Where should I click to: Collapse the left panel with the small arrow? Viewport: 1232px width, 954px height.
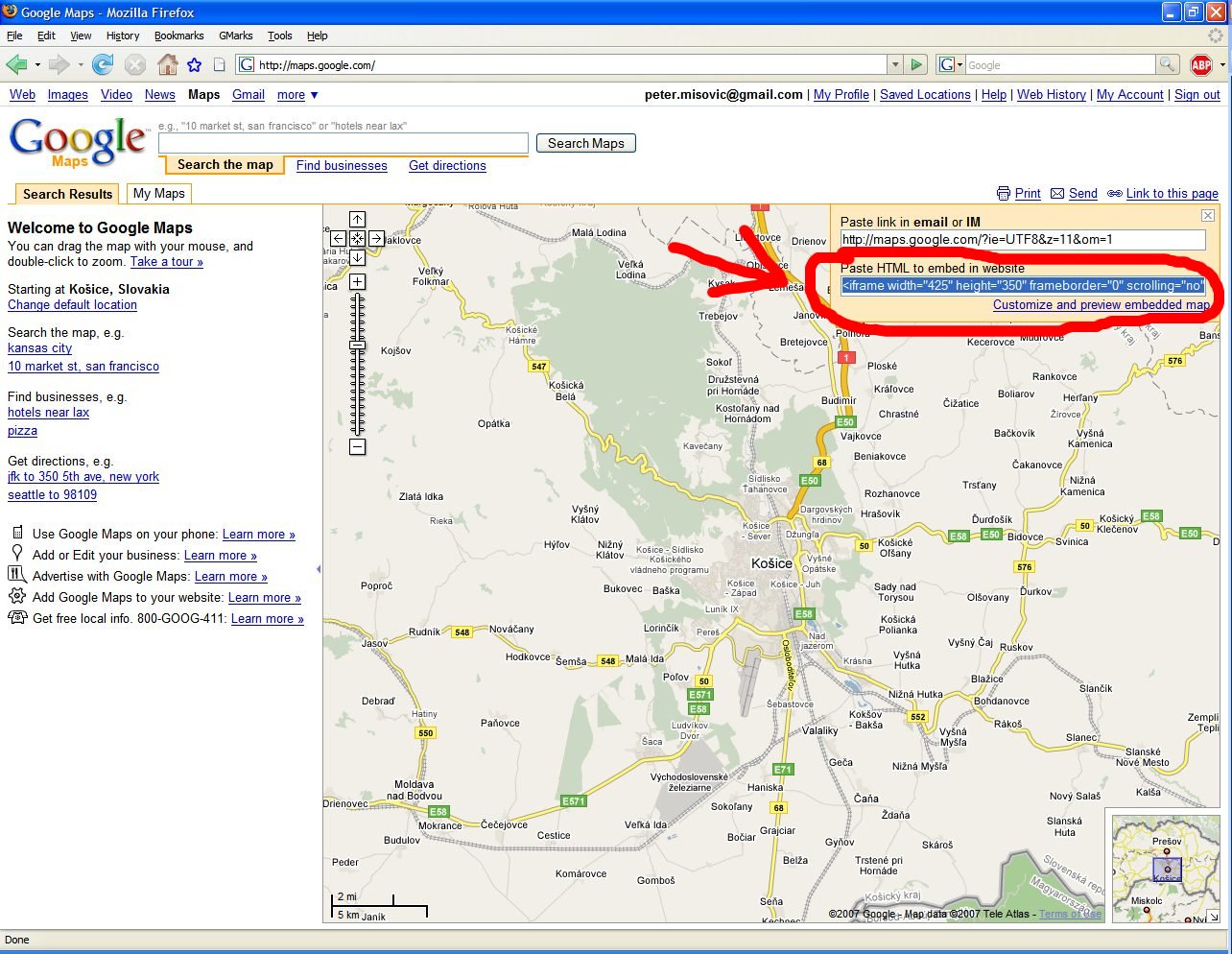(318, 569)
